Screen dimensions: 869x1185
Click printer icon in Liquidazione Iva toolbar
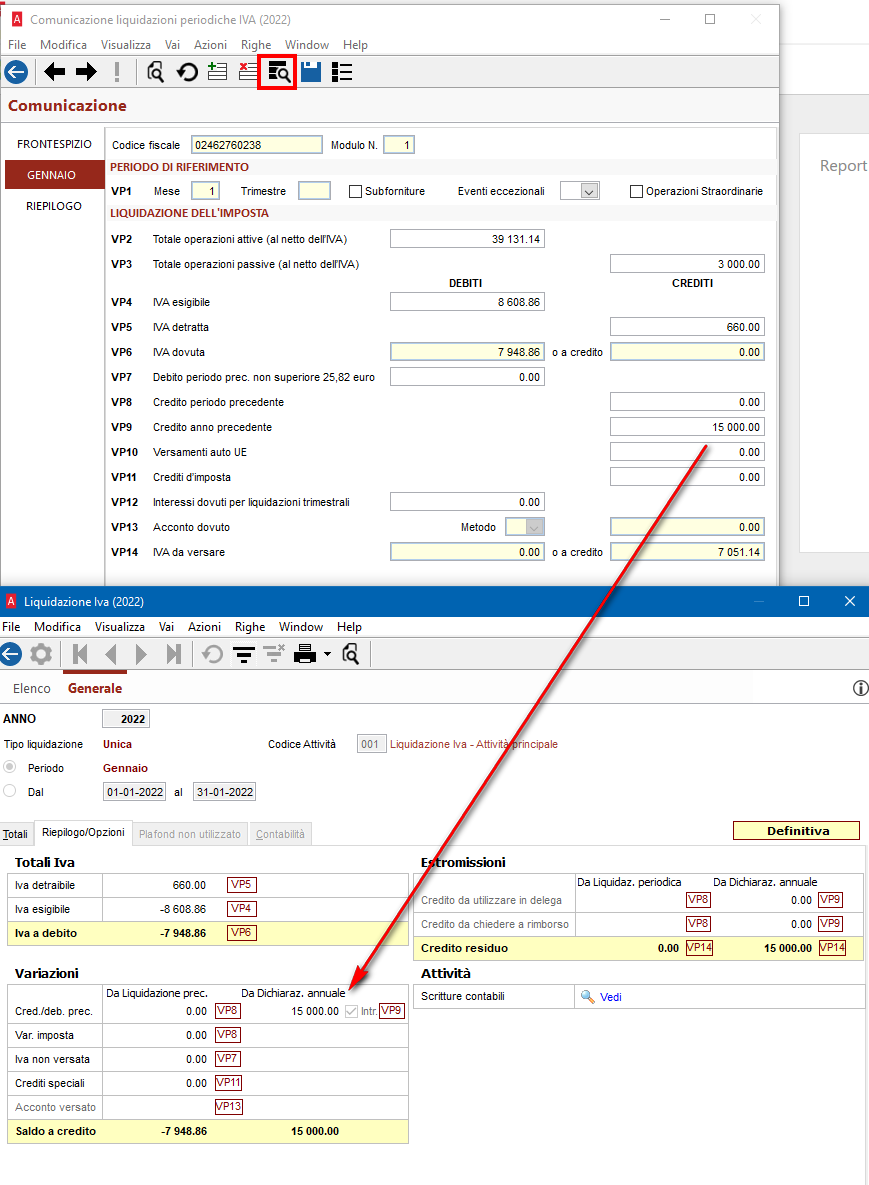coord(305,654)
